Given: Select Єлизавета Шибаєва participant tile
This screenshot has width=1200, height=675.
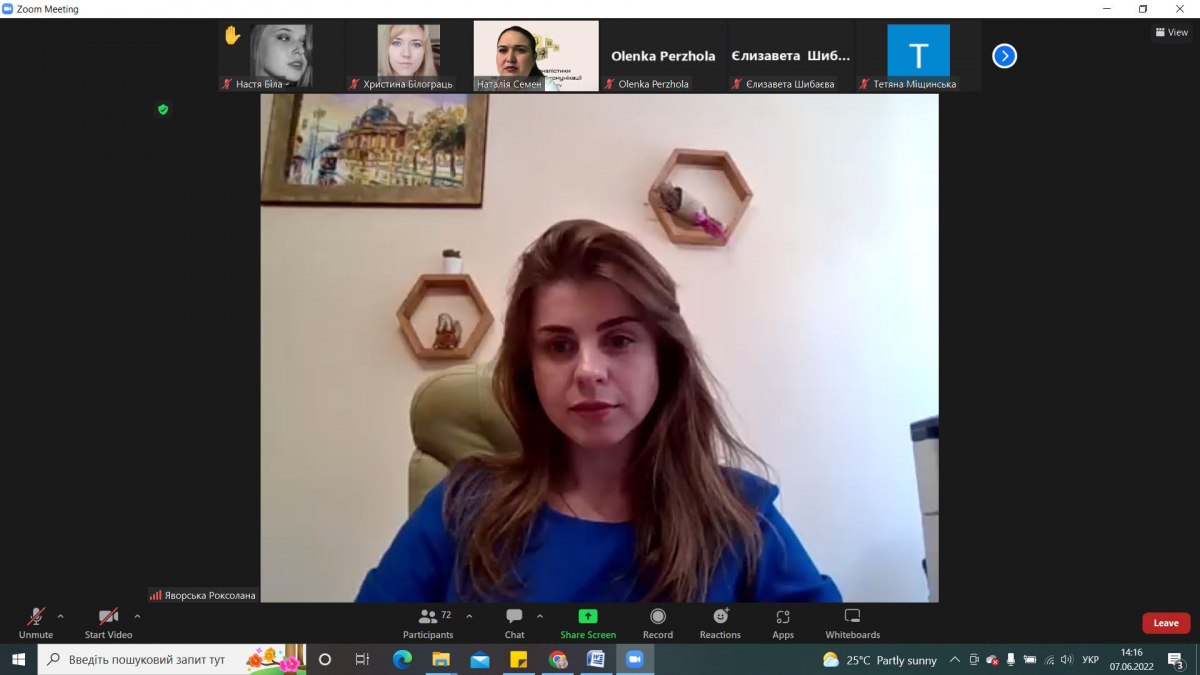Looking at the screenshot, I should (x=791, y=56).
